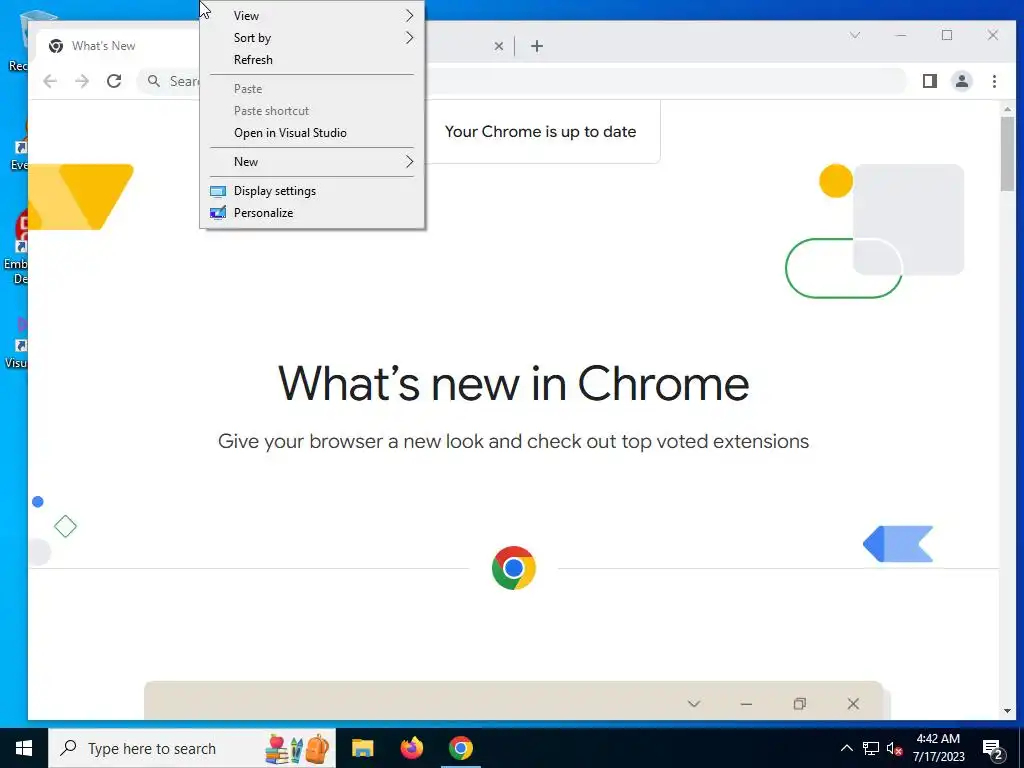Image resolution: width=1024 pixels, height=768 pixels.
Task: Show hidden system tray icons
Action: point(846,748)
